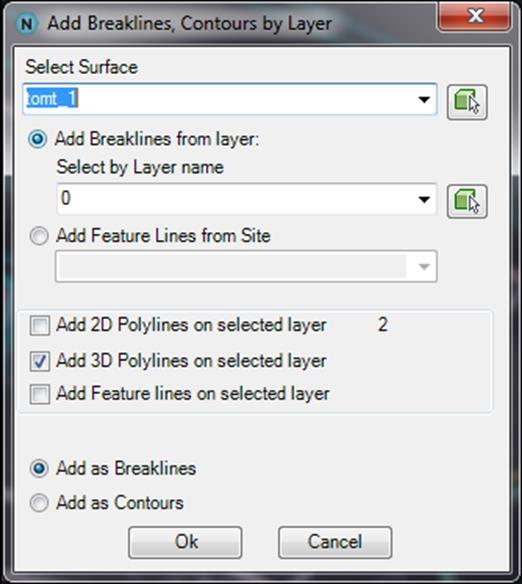Choose Add as Contours radio option
522x584 pixels.
(39, 503)
